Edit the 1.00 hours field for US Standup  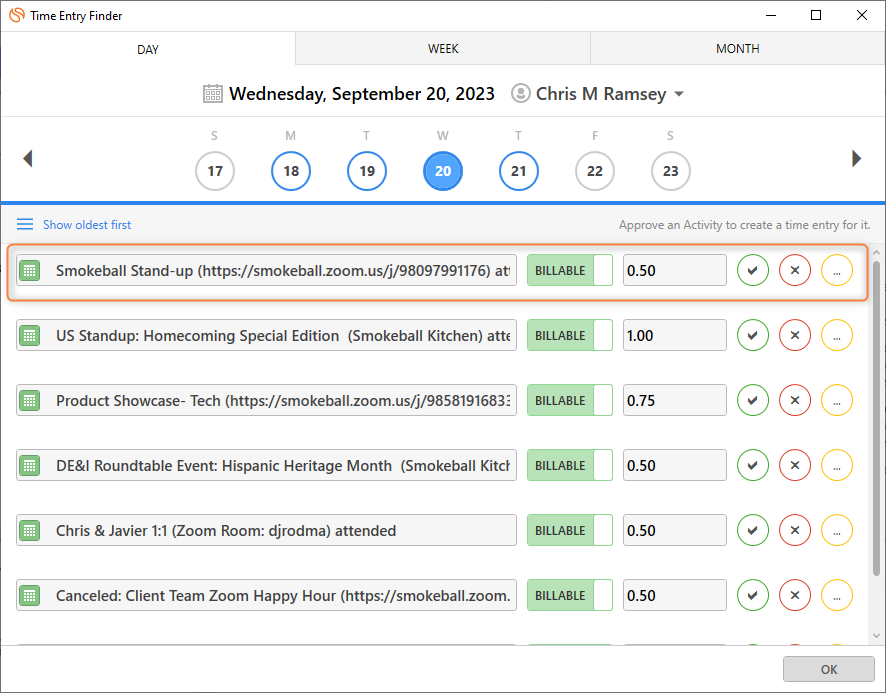tap(675, 335)
